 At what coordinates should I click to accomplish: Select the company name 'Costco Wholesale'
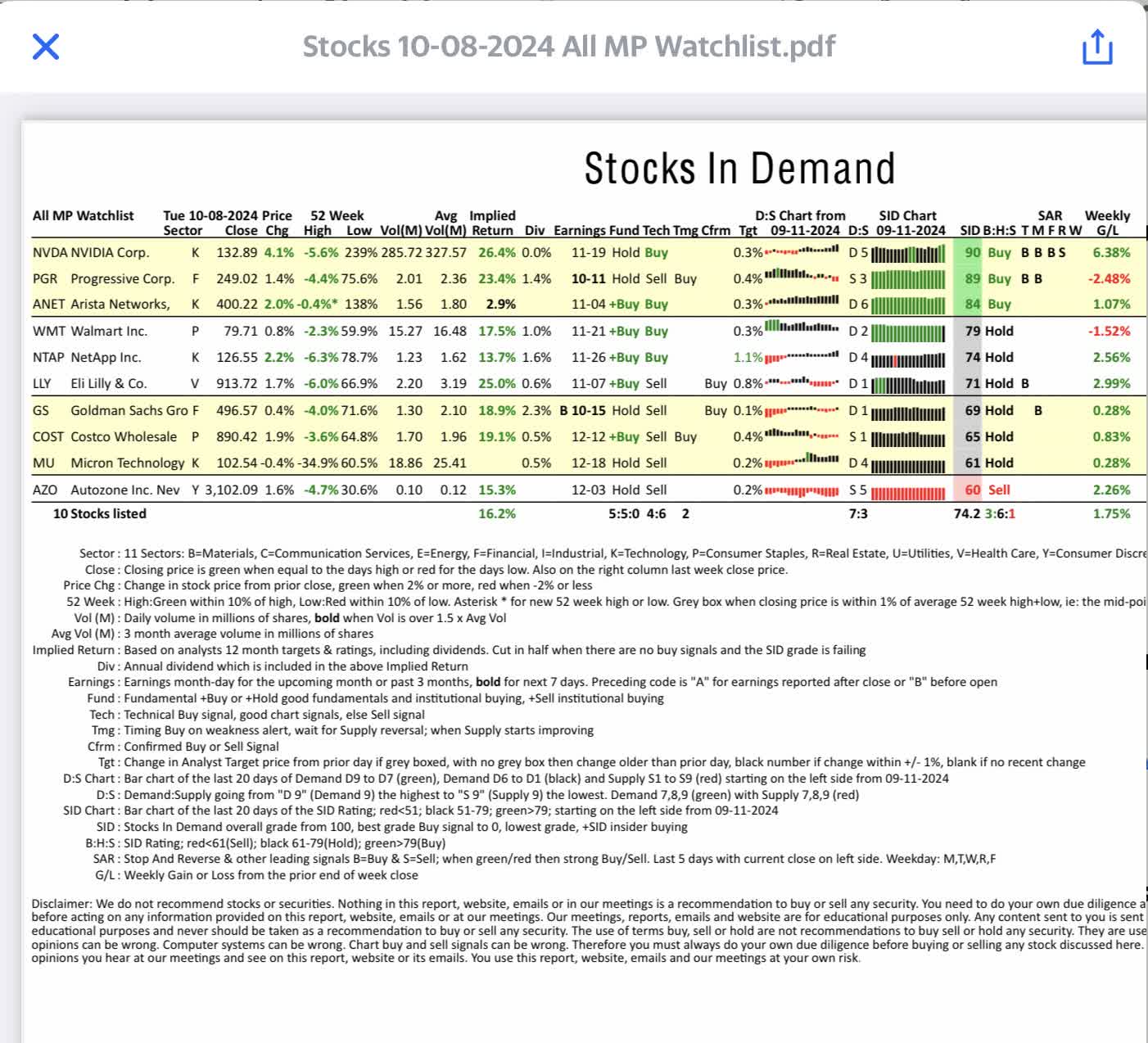124,436
